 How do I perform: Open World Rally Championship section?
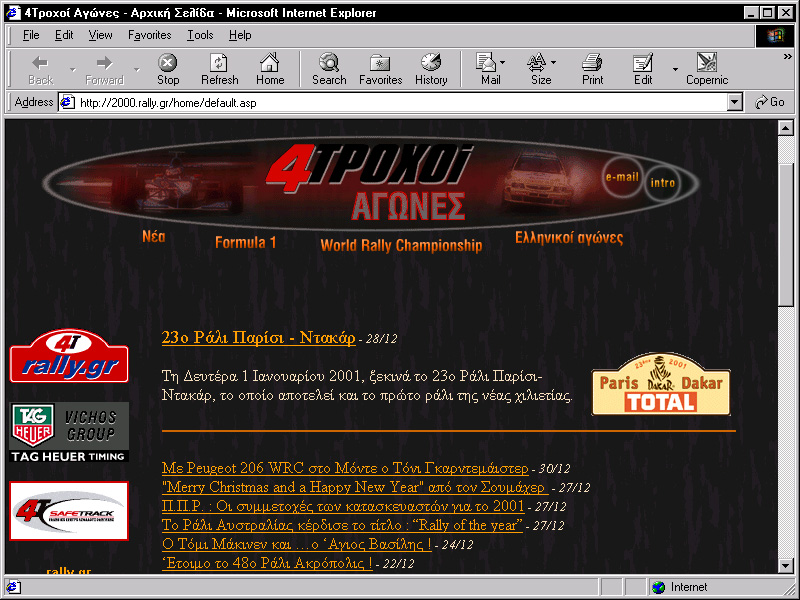click(401, 245)
